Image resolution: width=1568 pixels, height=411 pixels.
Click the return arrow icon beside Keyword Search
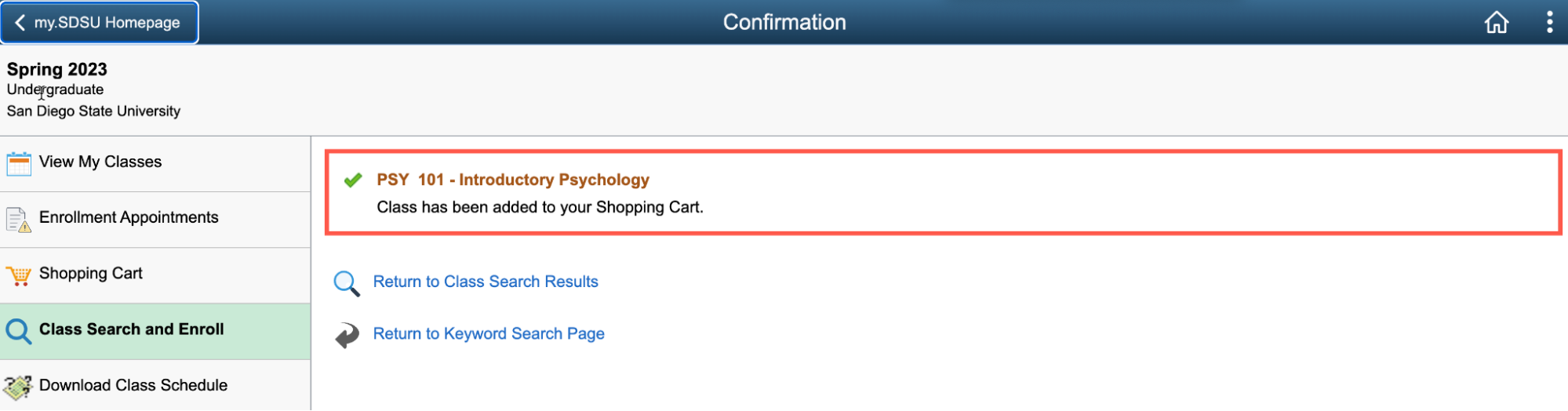(347, 335)
